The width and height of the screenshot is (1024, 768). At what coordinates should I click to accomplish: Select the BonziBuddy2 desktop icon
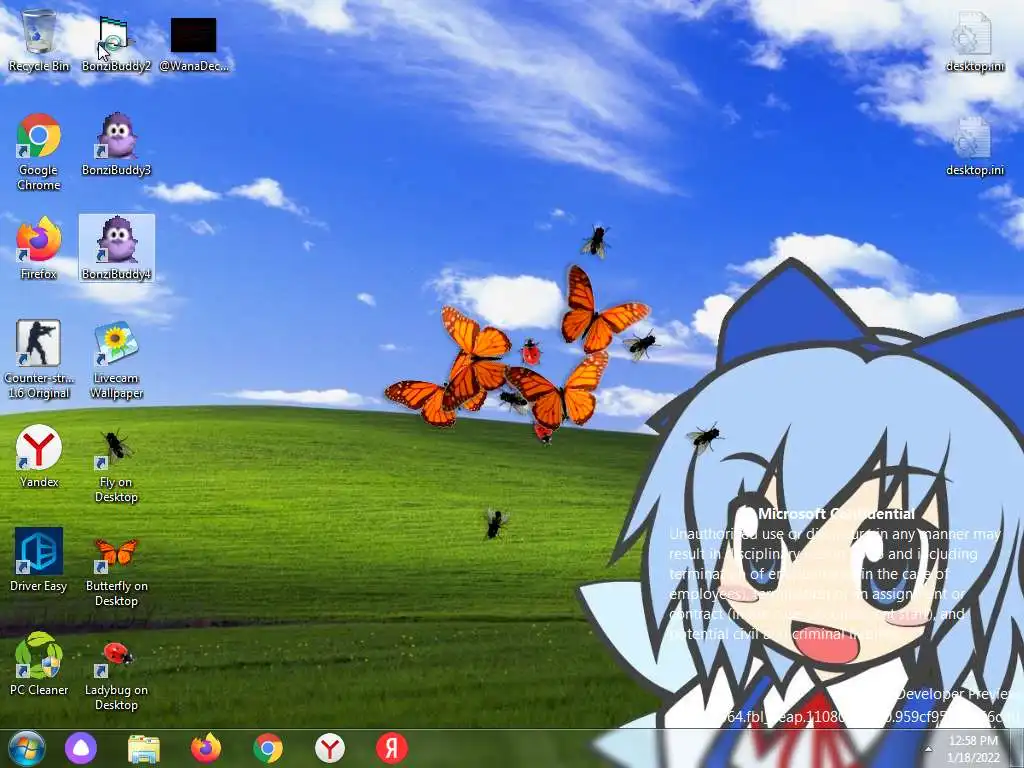click(116, 40)
